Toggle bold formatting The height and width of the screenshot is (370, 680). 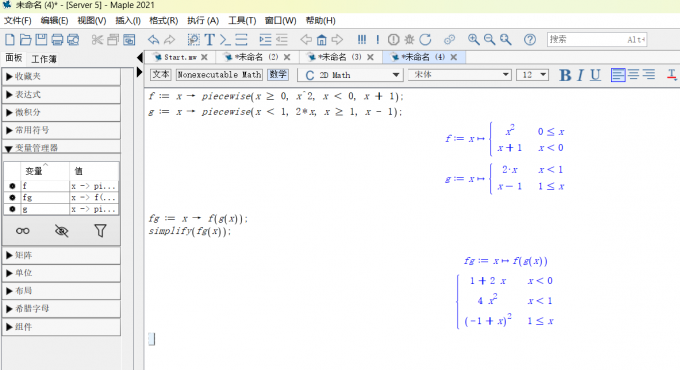point(565,75)
